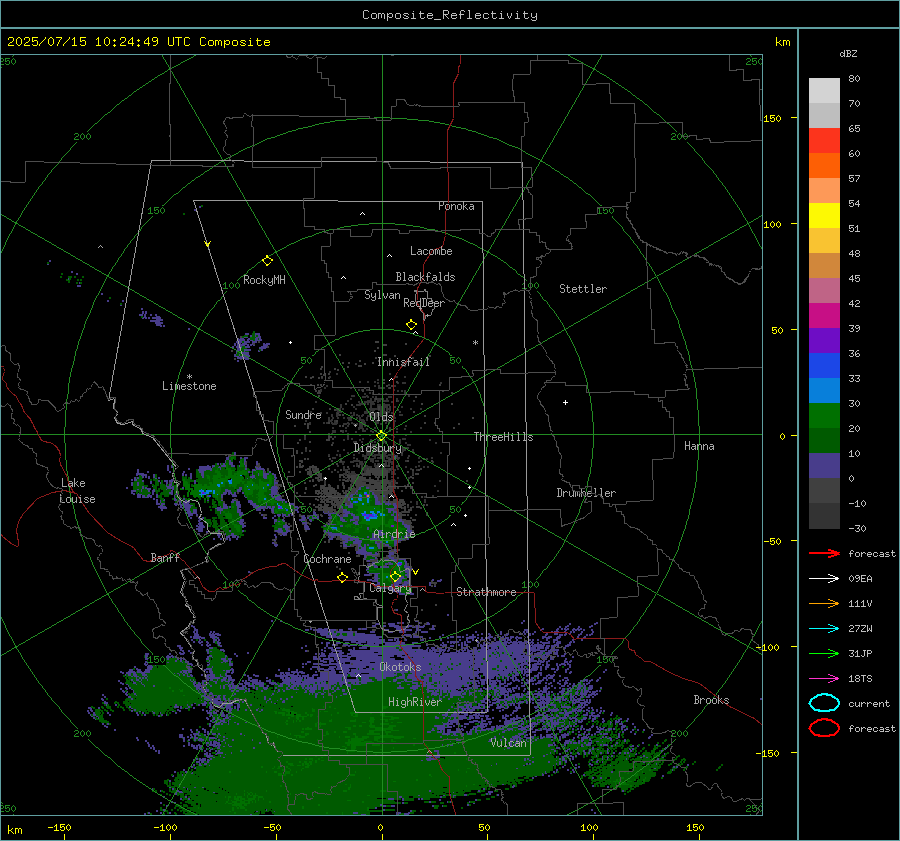Click the Sundre town label
Image resolution: width=900 pixels, height=841 pixels.
(303, 414)
